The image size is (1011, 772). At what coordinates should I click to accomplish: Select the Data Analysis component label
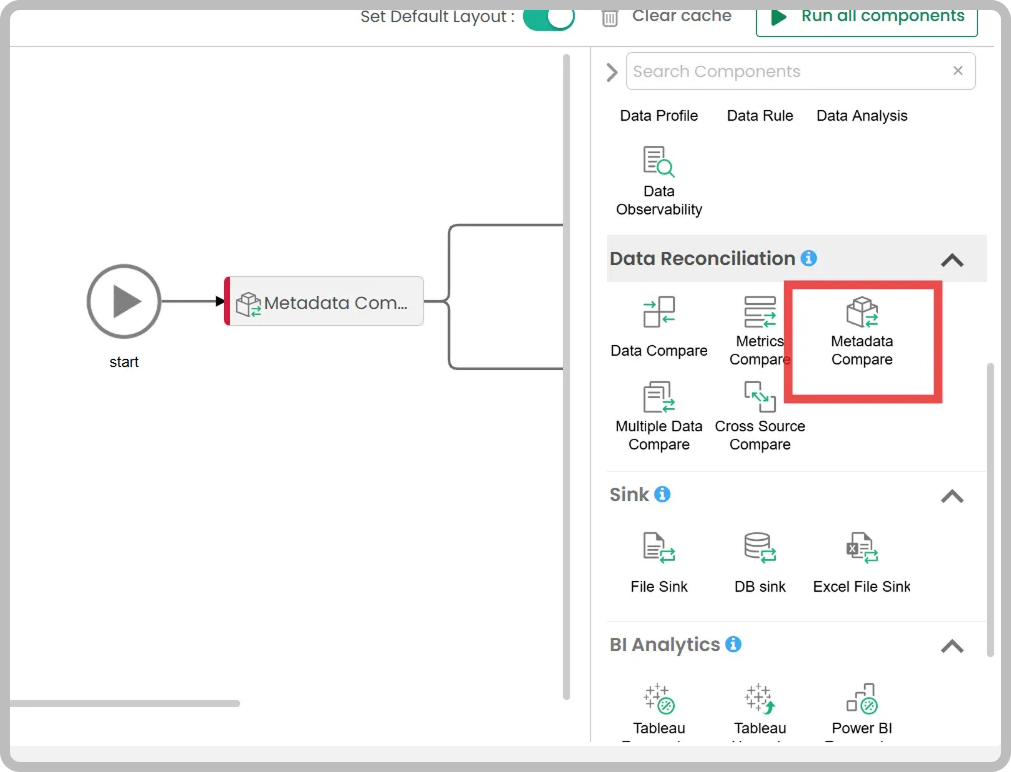pos(861,115)
